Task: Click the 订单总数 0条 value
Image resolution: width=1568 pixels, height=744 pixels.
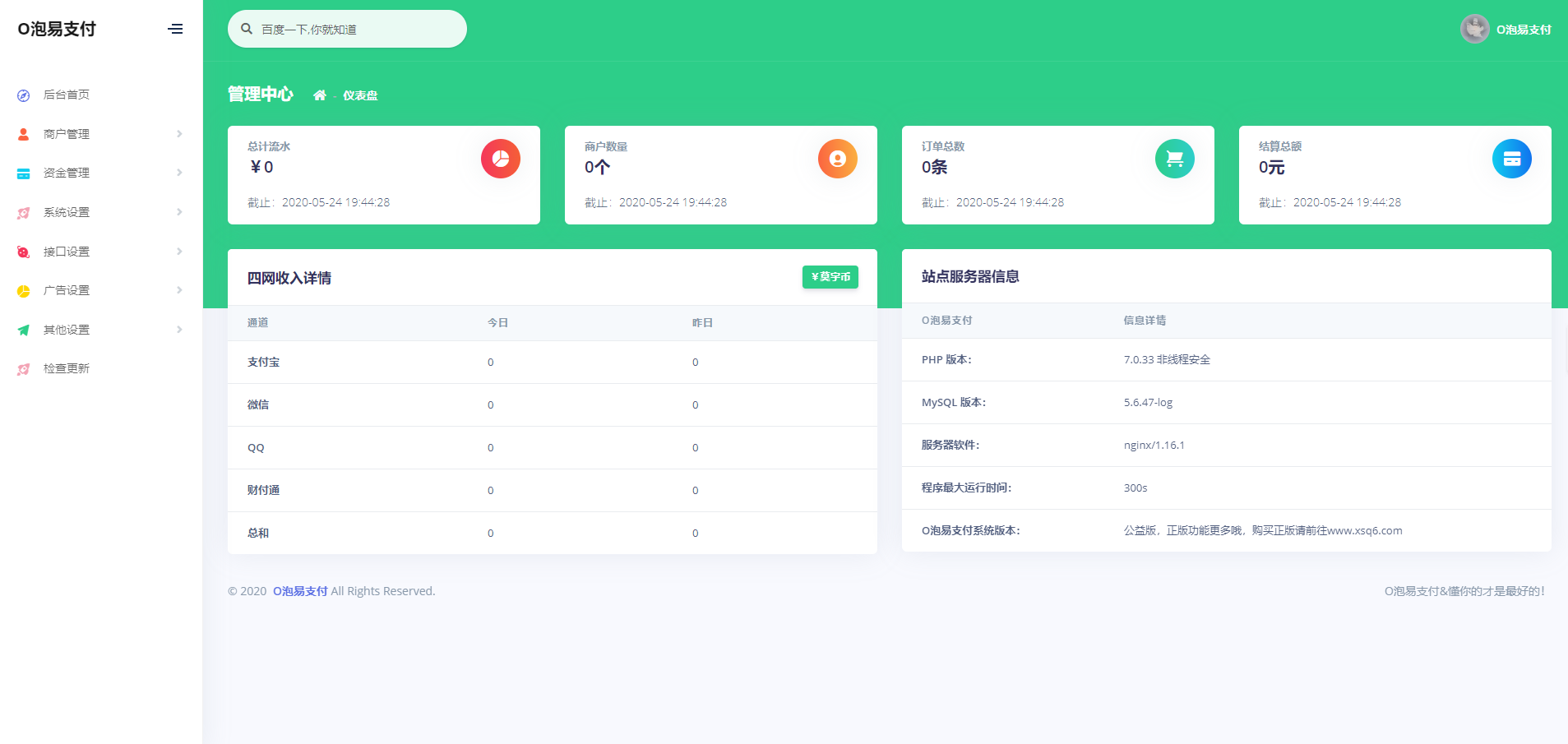Action: 935,167
